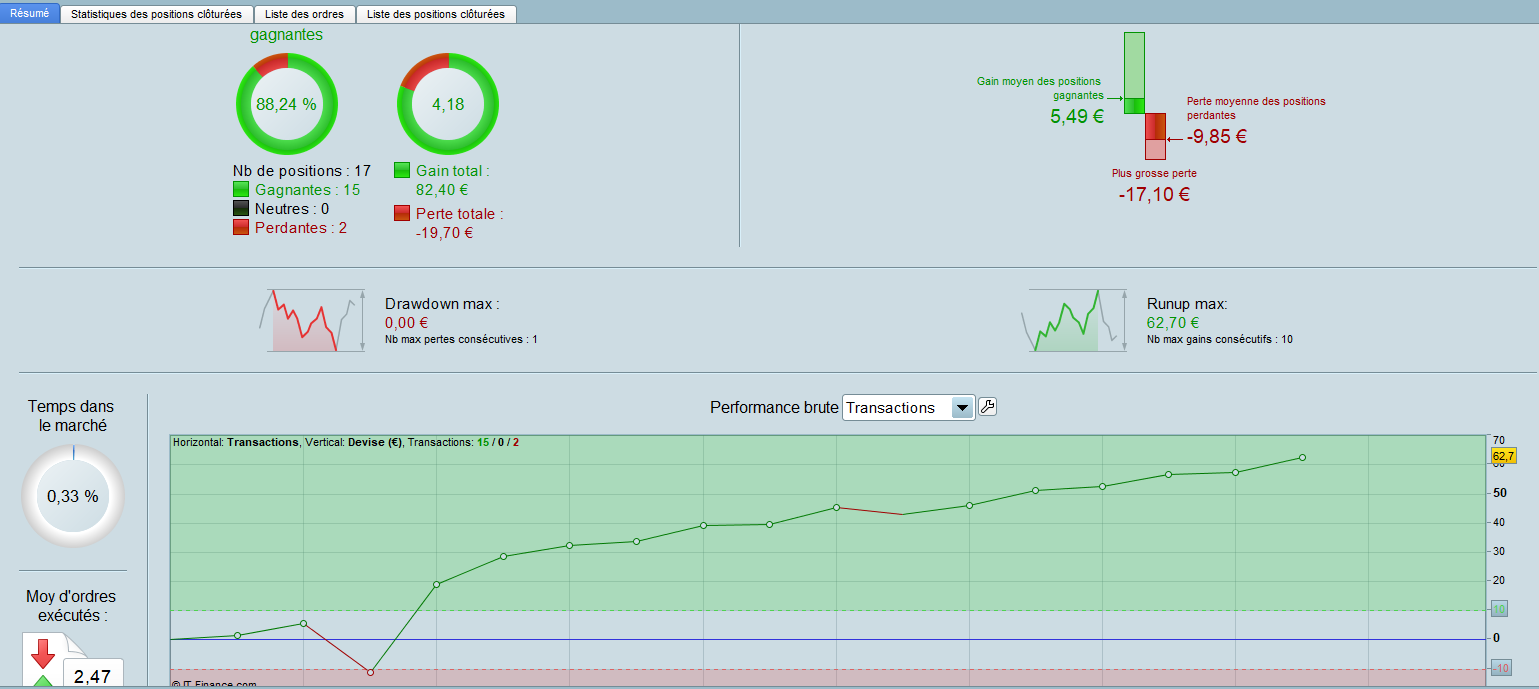The width and height of the screenshot is (1539, 689).
Task: Select the lowest red point on equity curve
Action: point(370,672)
